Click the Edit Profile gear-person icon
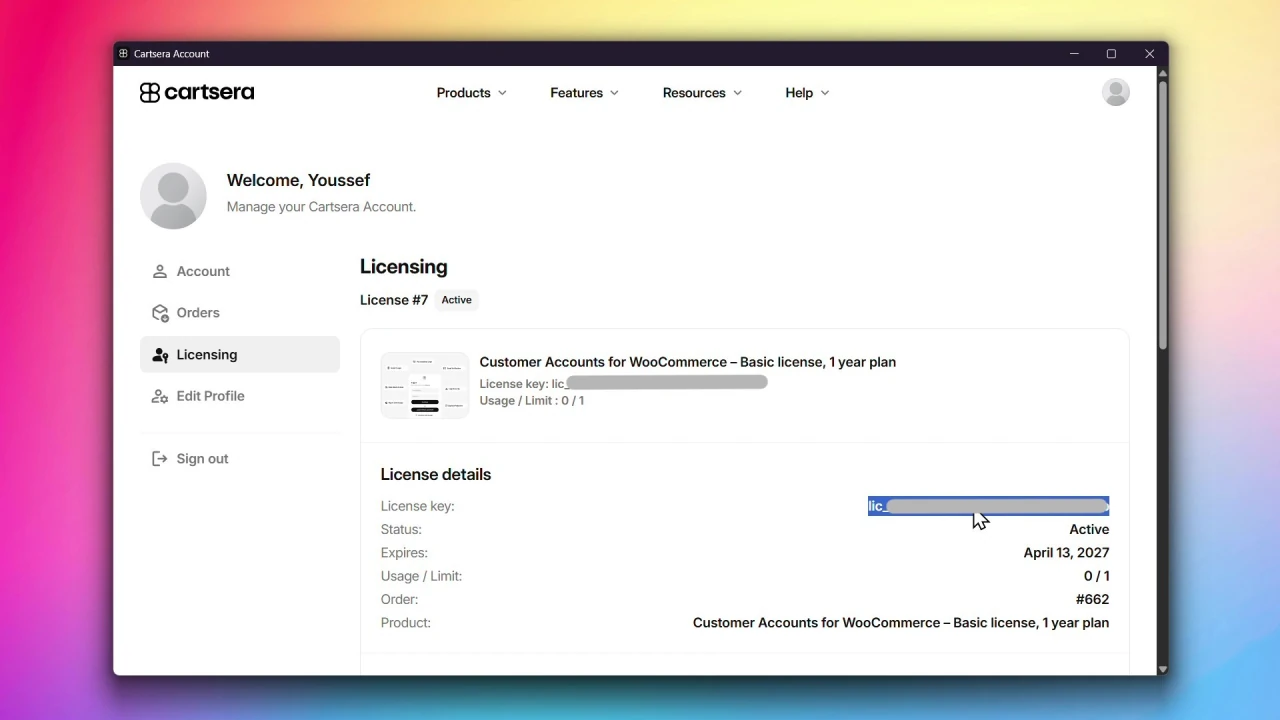This screenshot has height=720, width=1280. coord(159,396)
